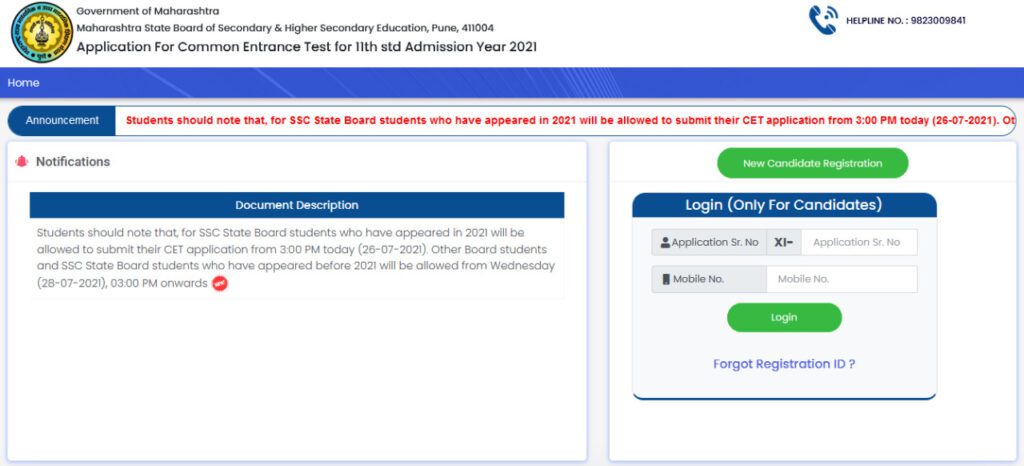Click the helpline phone icon
Image resolution: width=1024 pixels, height=466 pixels.
point(823,21)
